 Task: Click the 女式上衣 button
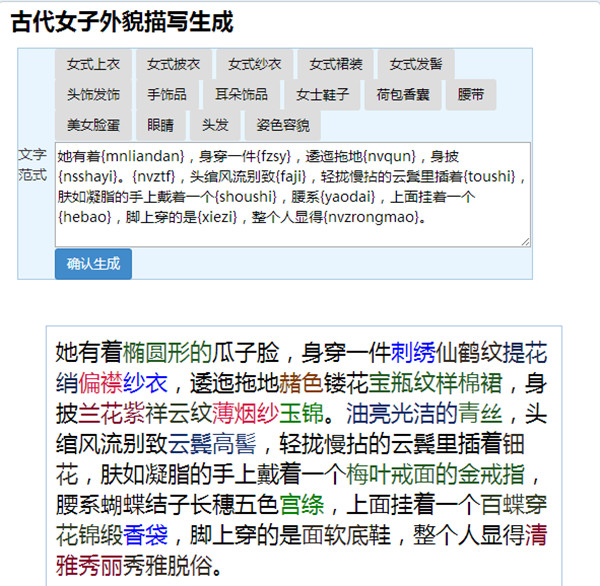[93, 64]
